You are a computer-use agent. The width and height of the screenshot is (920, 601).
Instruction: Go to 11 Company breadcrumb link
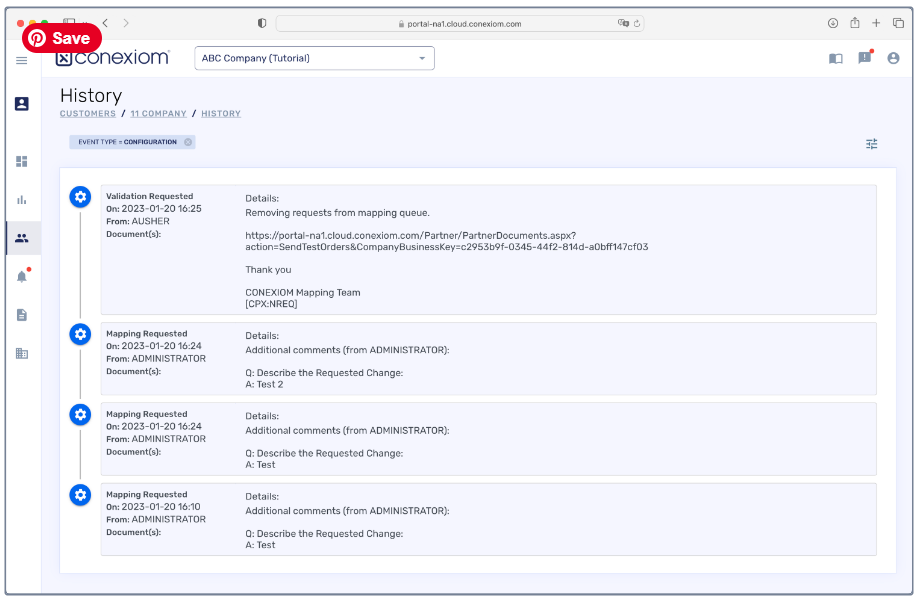[x=158, y=114]
